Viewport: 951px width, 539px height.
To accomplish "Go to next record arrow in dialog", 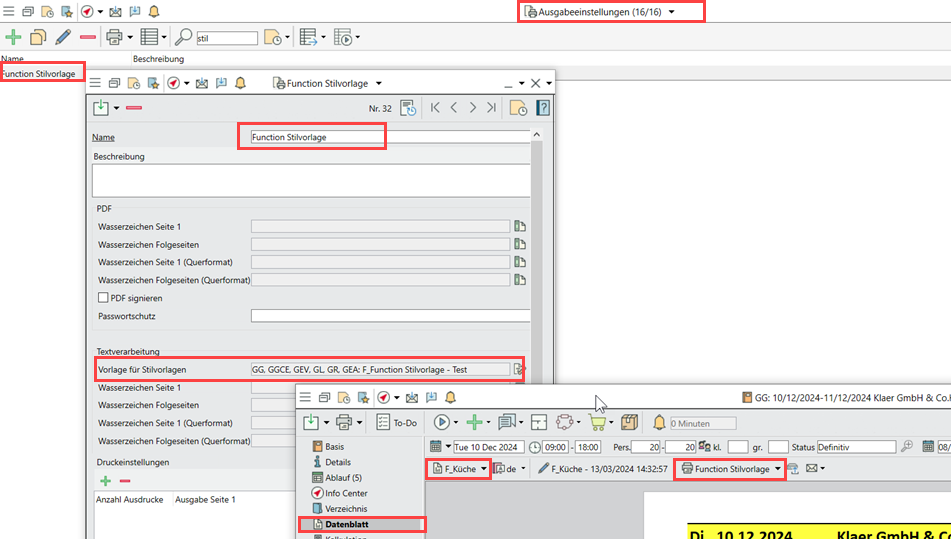I will 473,108.
